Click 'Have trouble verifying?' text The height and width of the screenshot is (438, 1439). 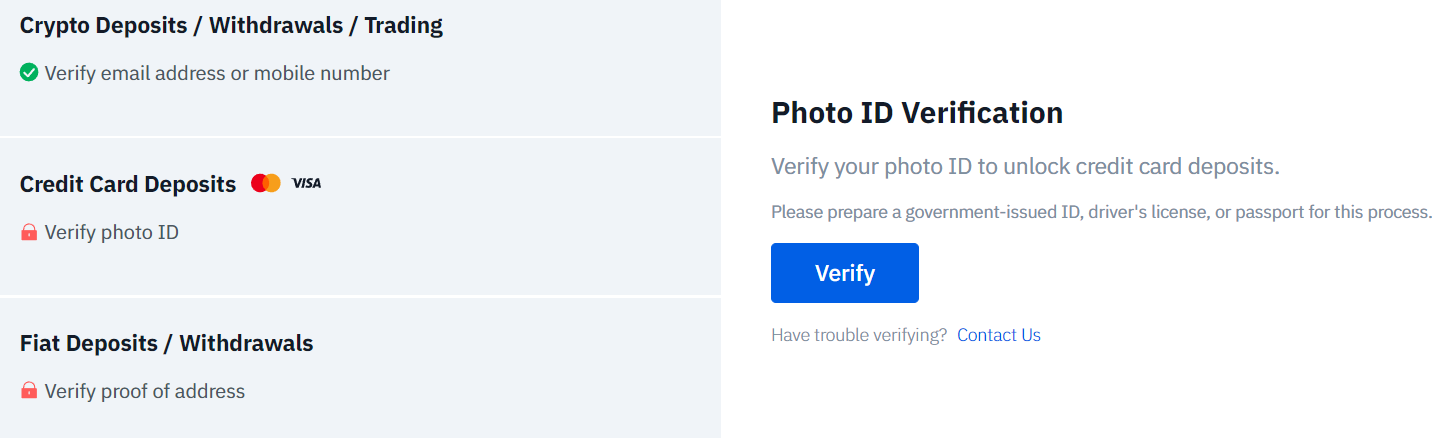click(x=859, y=335)
